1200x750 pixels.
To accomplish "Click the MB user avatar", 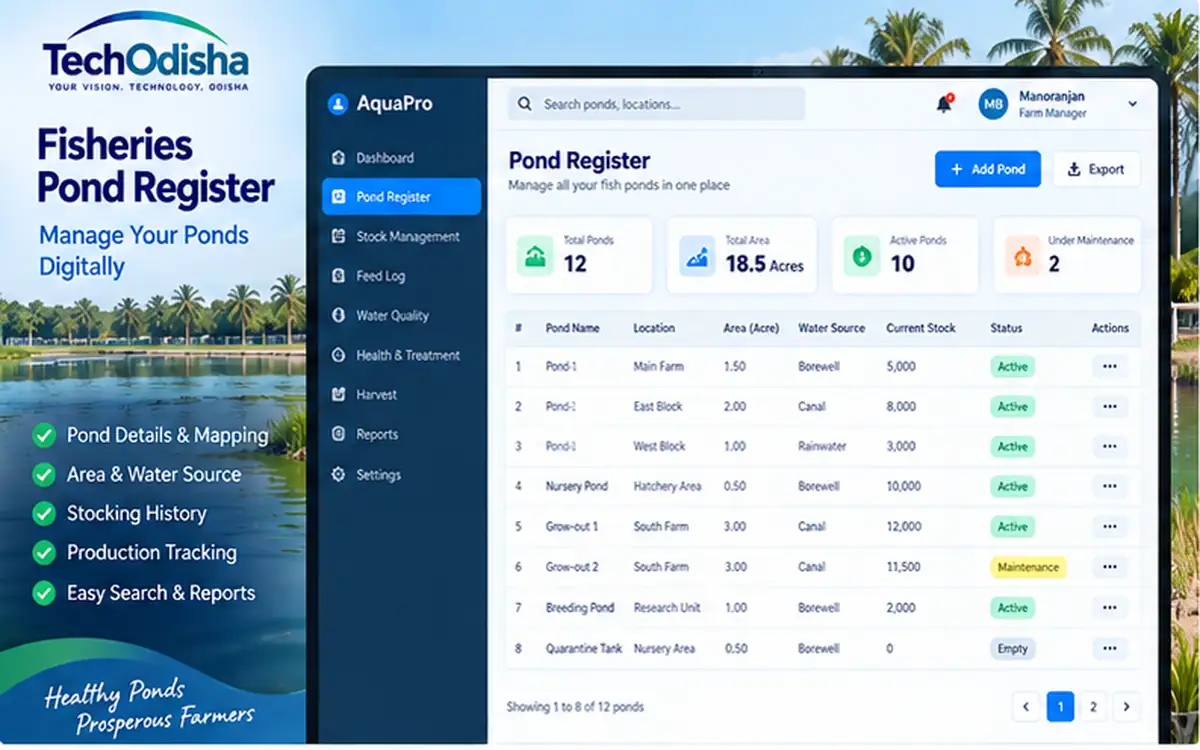I will 993,103.
